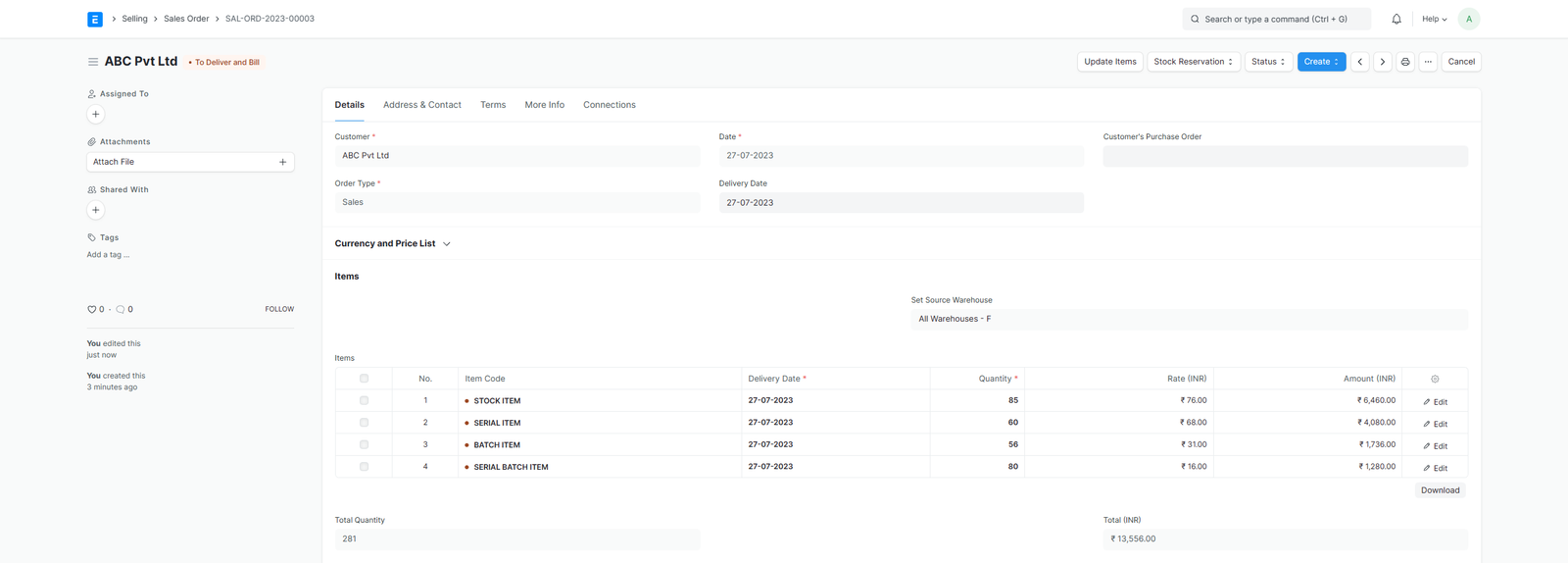Go to previous document arrow

[x=1360, y=62]
